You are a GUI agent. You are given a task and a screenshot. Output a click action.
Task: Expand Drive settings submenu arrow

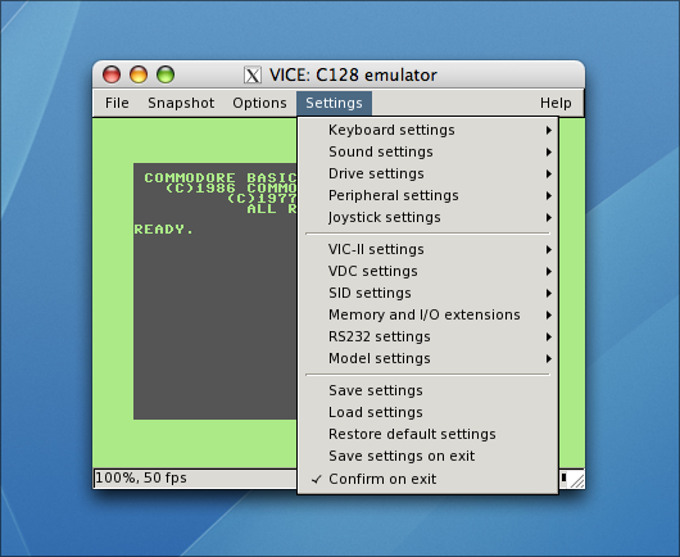549,174
